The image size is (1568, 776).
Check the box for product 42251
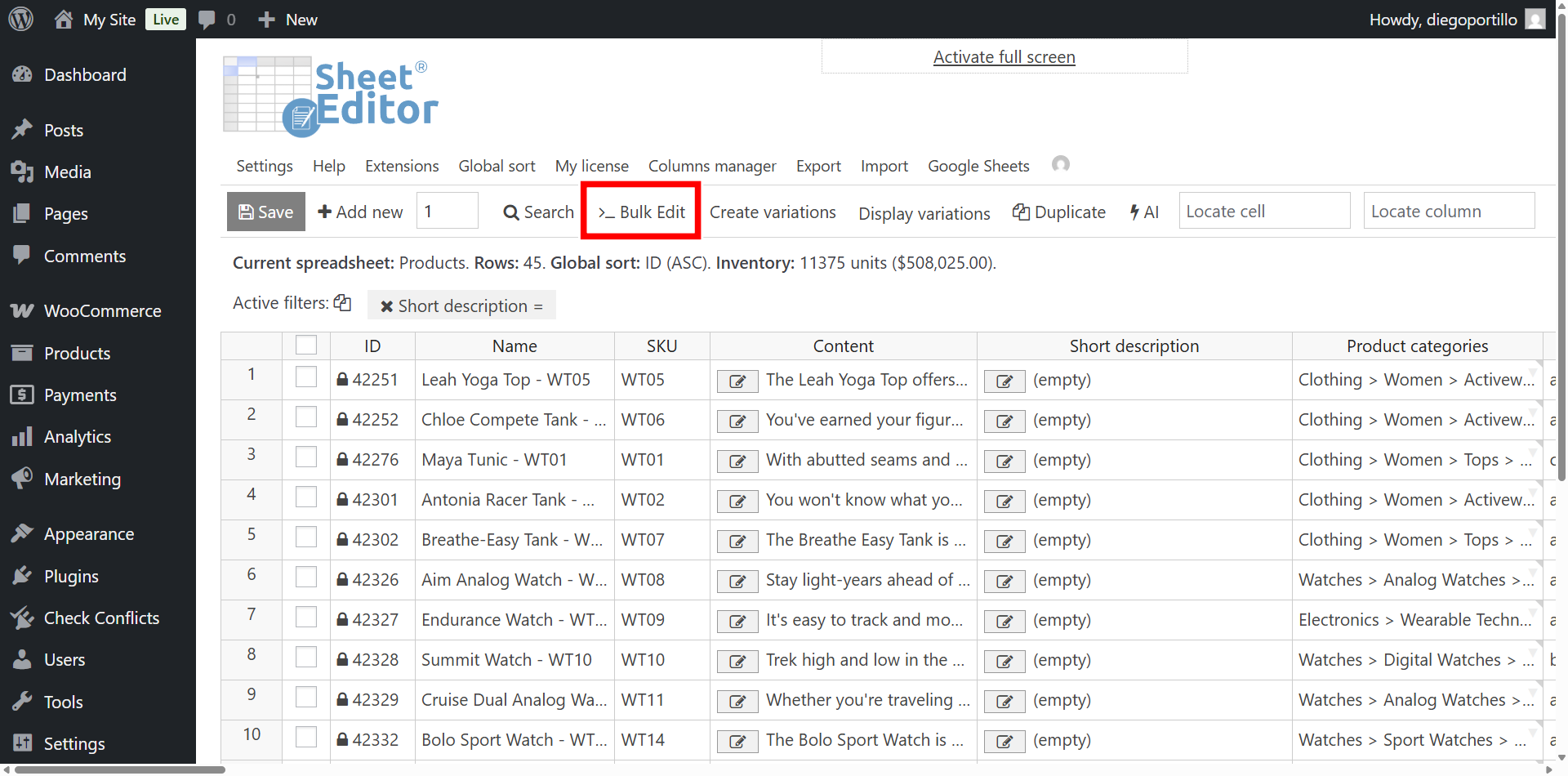click(x=306, y=377)
